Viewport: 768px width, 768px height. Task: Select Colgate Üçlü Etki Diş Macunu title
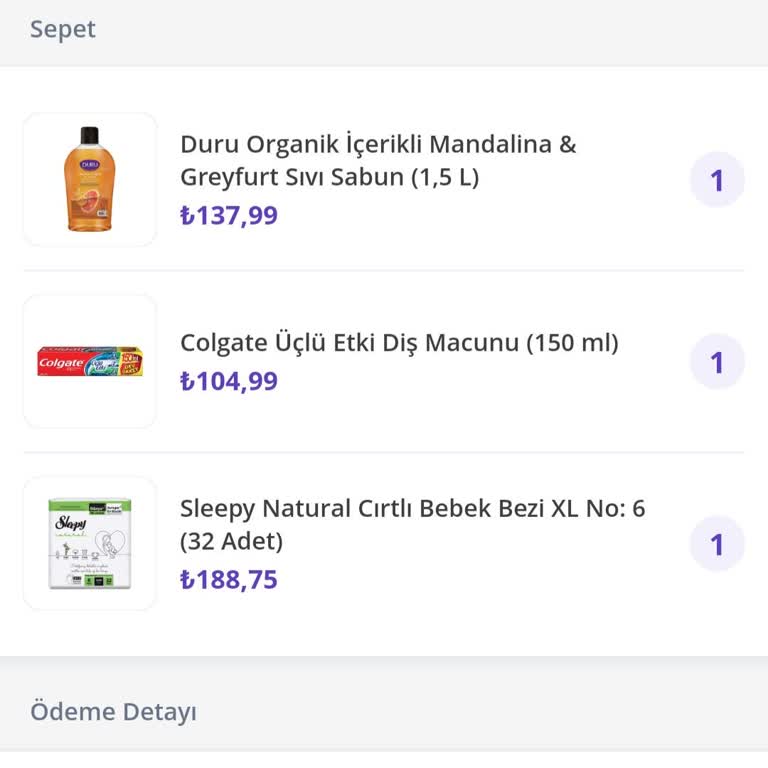(x=399, y=343)
